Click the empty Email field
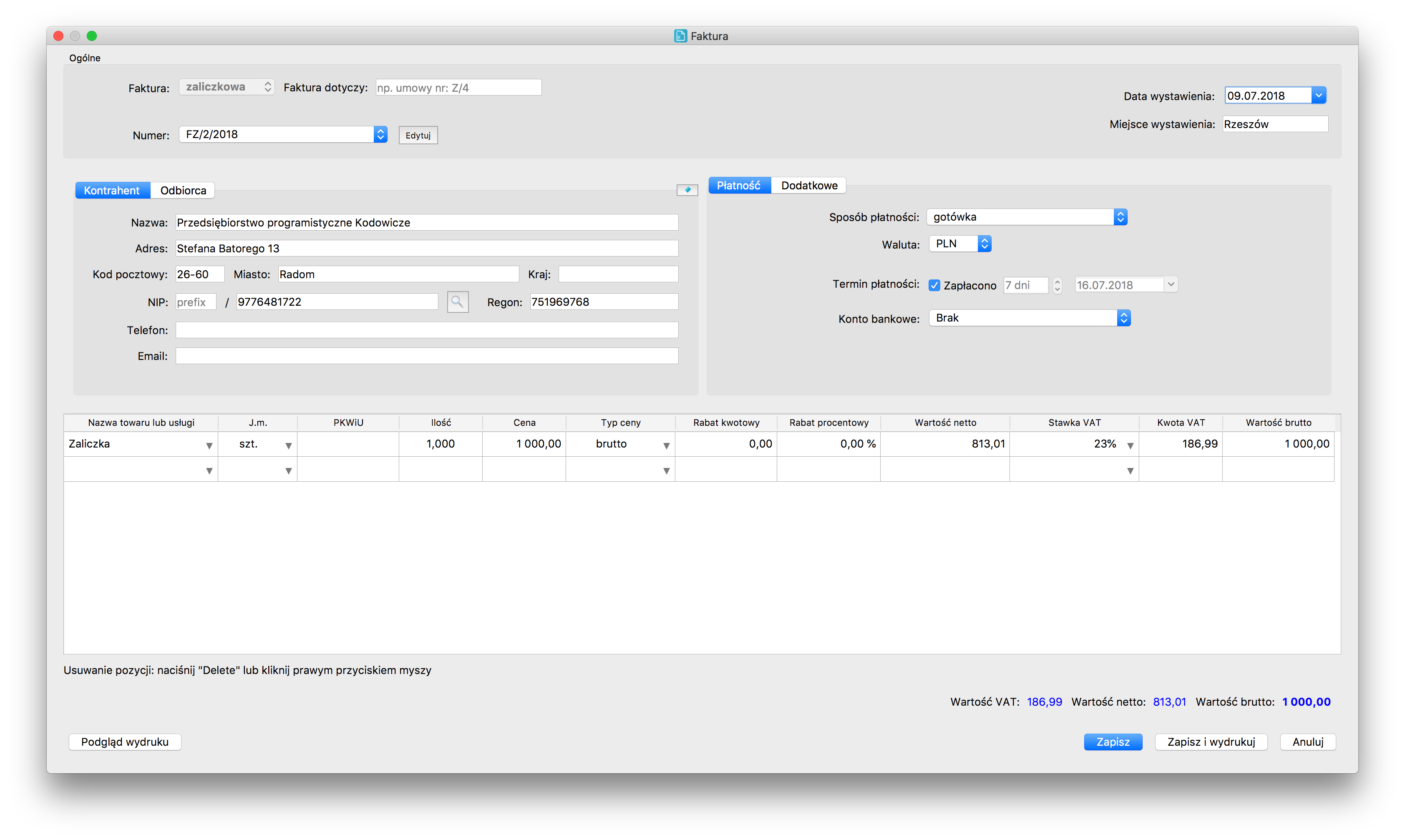The image size is (1405, 840). pos(427,356)
